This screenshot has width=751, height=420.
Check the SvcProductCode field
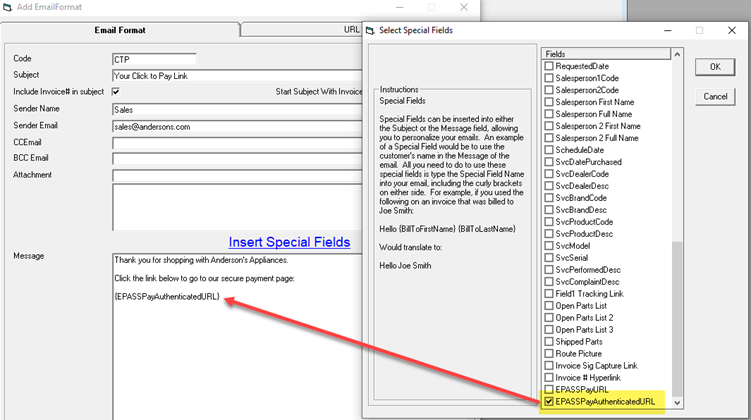549,222
